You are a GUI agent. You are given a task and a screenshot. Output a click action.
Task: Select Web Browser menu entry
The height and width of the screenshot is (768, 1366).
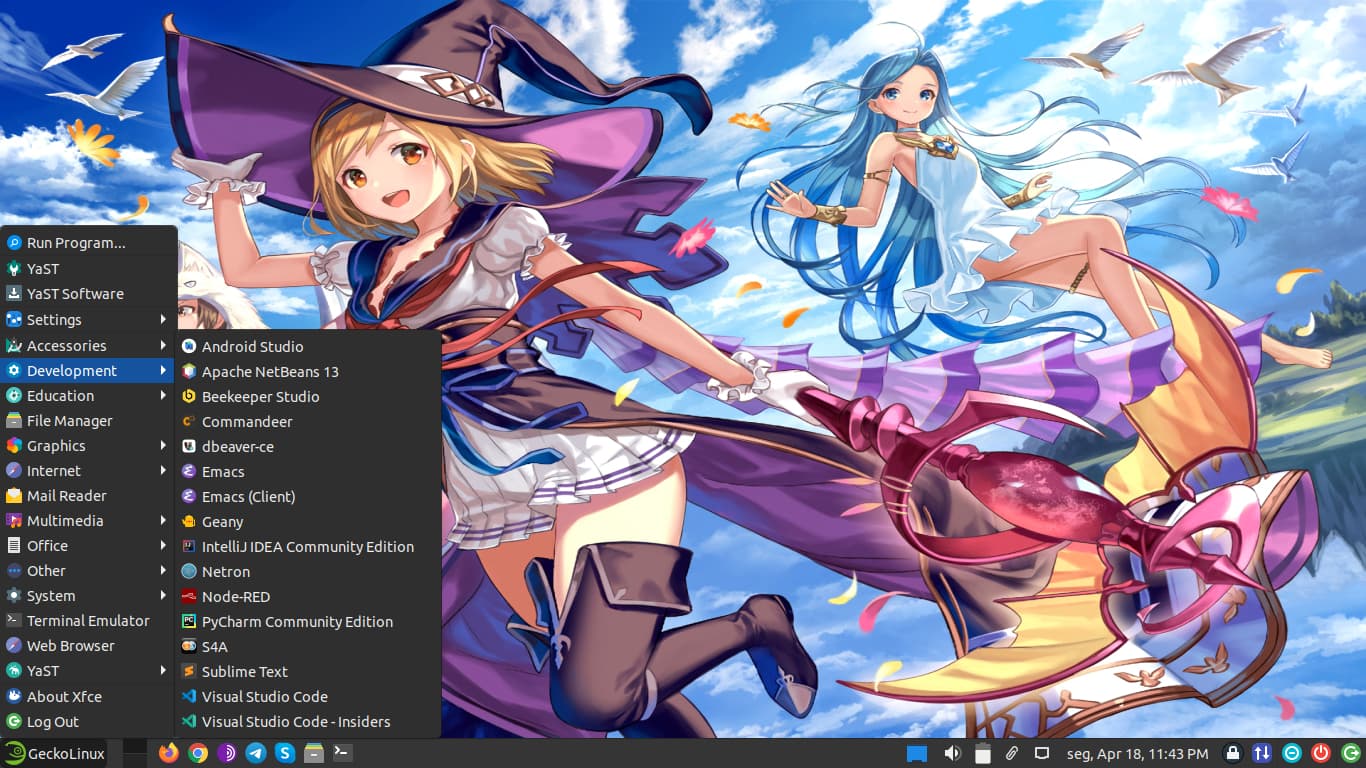[88, 646]
